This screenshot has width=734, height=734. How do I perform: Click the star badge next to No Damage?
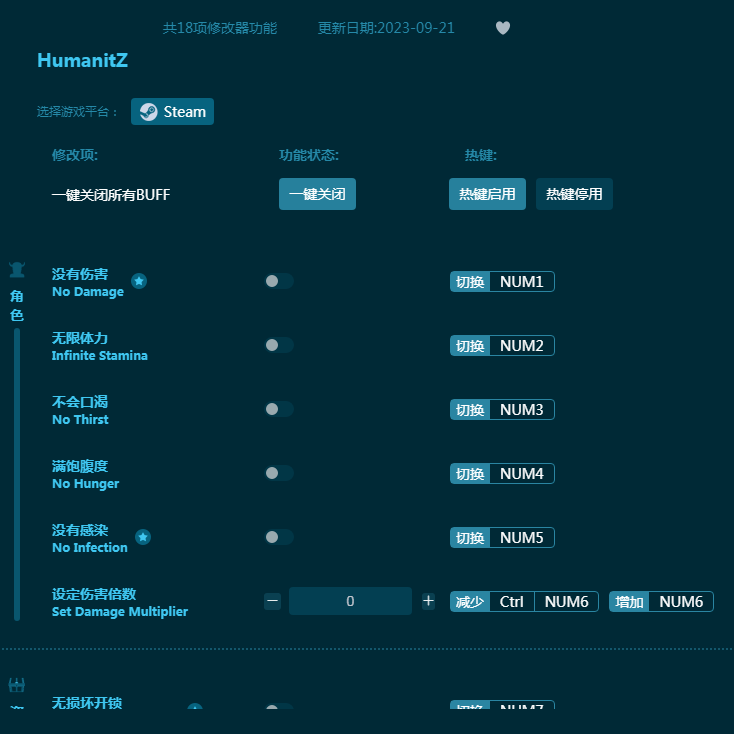(x=139, y=281)
